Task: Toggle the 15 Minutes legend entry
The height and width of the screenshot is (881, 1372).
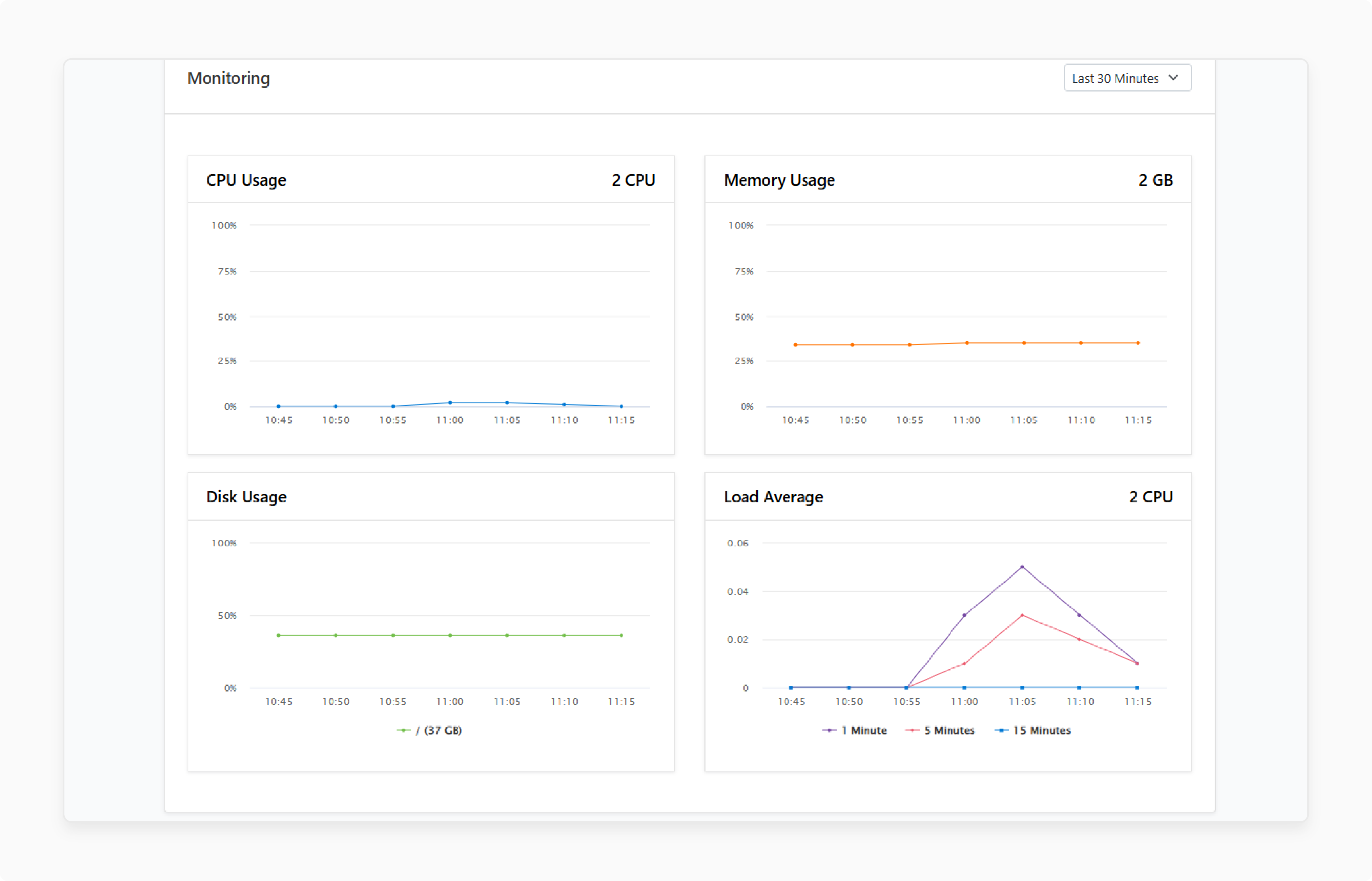Action: pos(1032,731)
